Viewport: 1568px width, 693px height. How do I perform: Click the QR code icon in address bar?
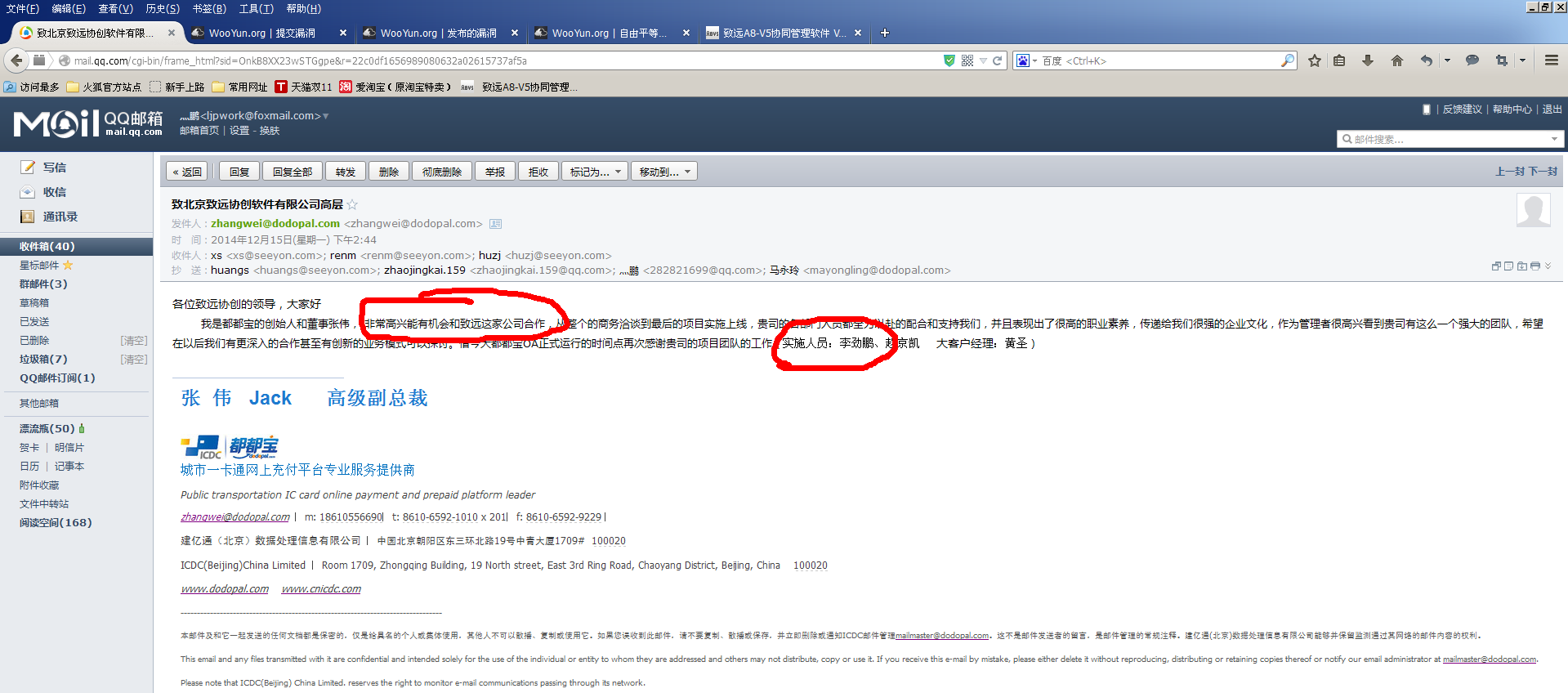pyautogui.click(x=967, y=60)
